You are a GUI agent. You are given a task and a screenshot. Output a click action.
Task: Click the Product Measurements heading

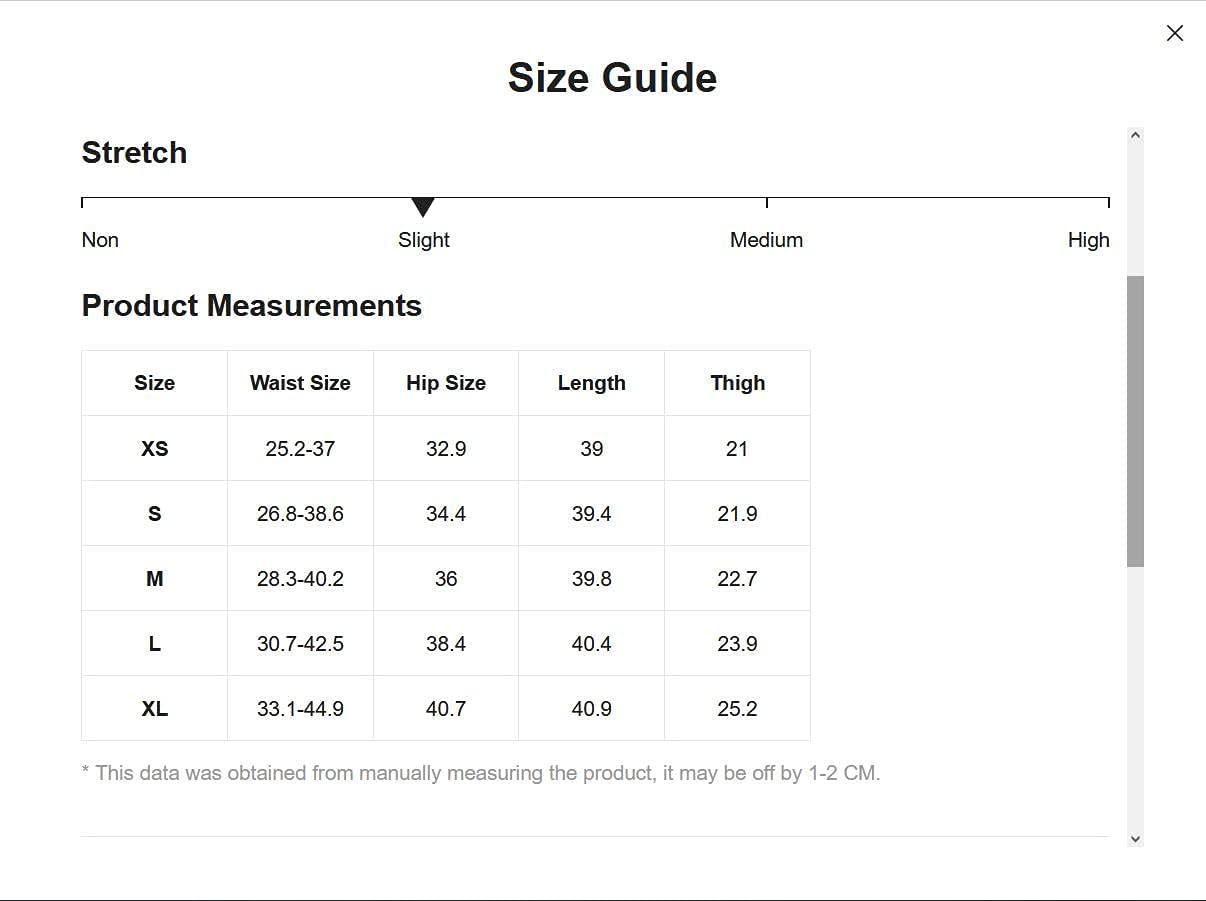252,306
